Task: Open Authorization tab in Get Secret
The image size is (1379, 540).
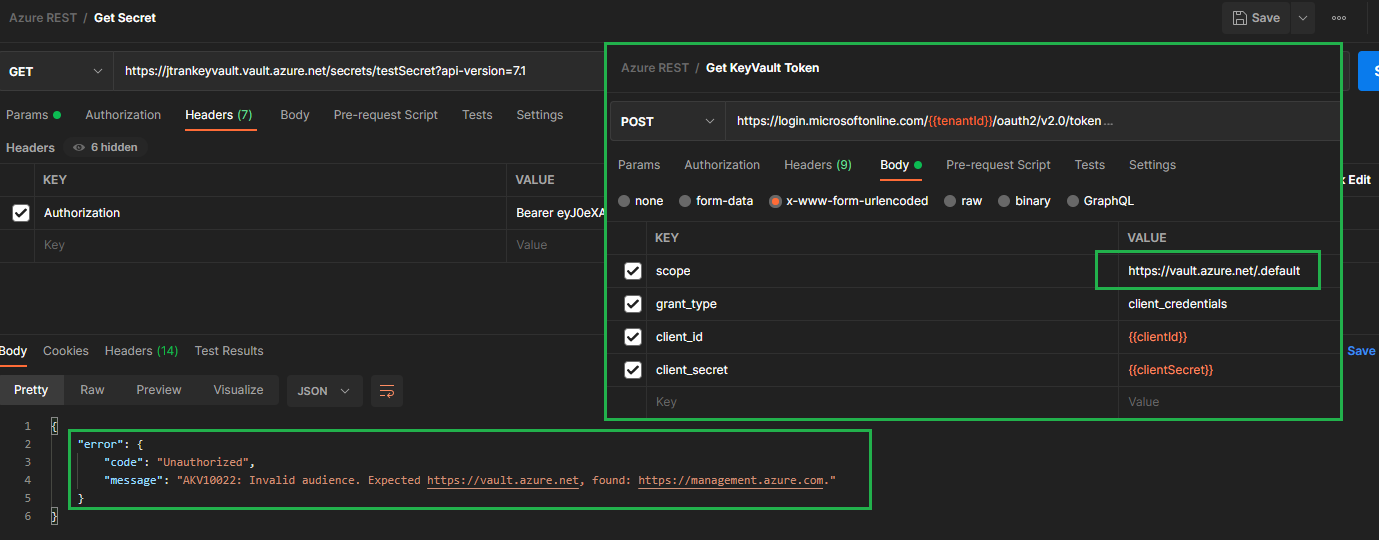Action: click(123, 115)
